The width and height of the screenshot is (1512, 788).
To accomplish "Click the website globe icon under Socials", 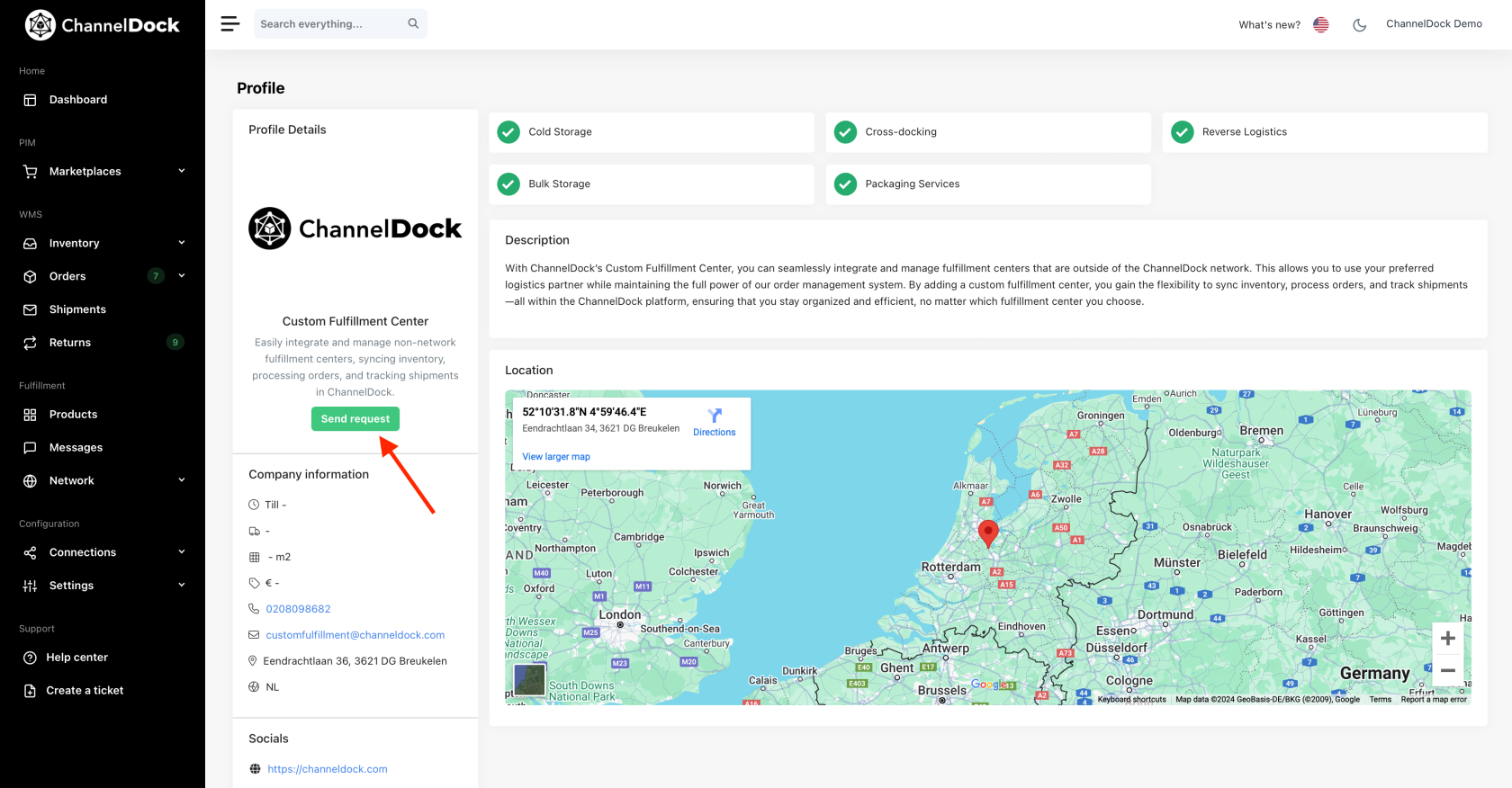I will coord(255,769).
